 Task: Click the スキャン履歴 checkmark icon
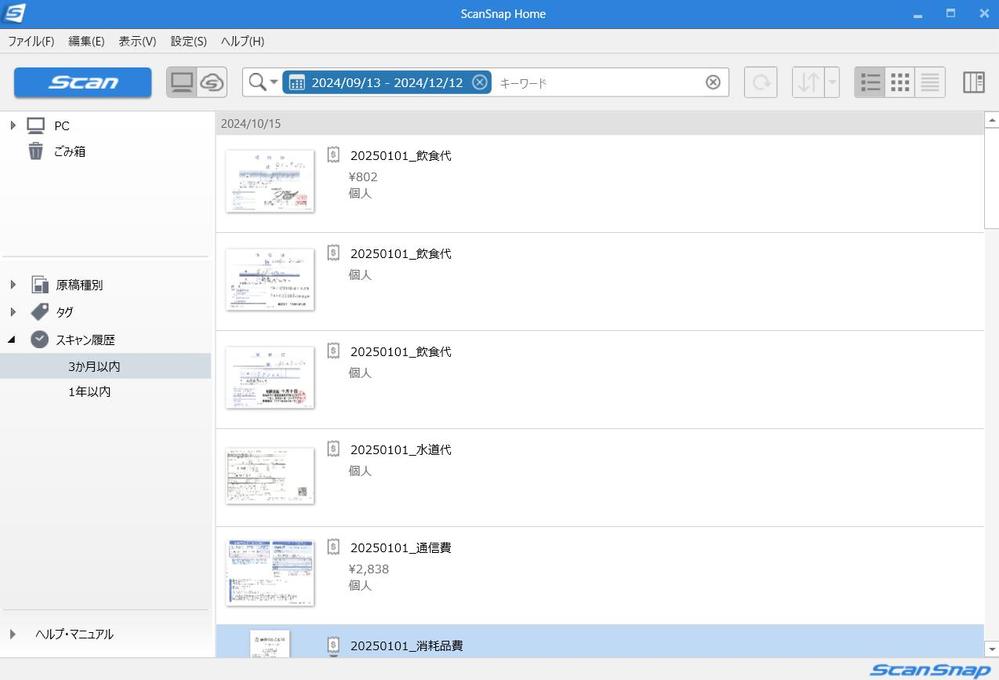coord(40,340)
